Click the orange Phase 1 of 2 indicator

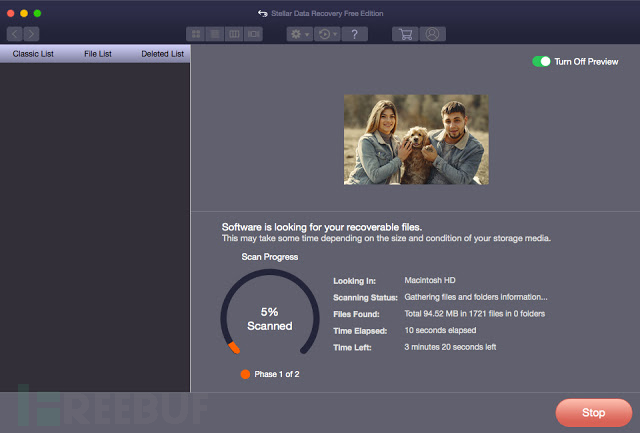pyautogui.click(x=245, y=374)
